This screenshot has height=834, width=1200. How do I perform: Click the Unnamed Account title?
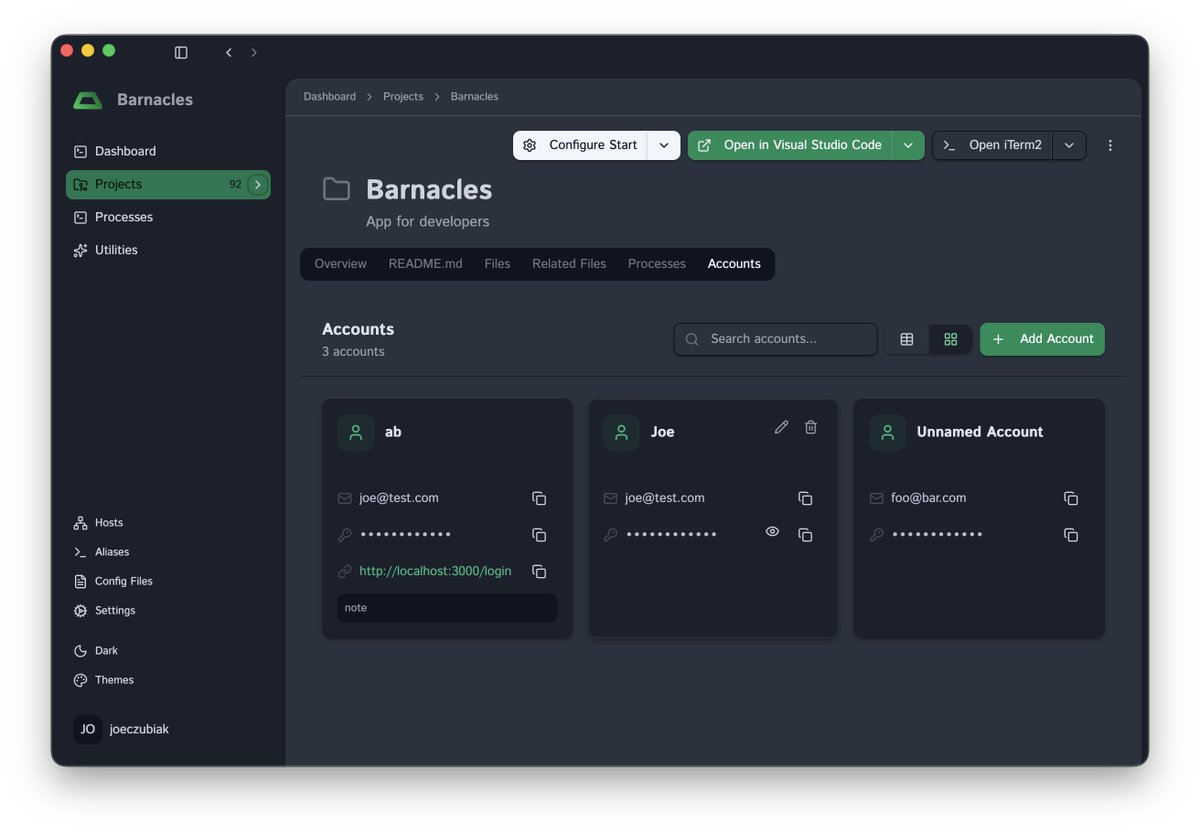pyautogui.click(x=980, y=432)
